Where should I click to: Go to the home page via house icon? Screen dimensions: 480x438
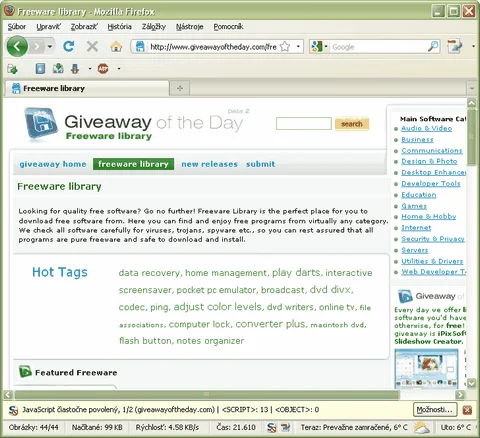(x=116, y=46)
